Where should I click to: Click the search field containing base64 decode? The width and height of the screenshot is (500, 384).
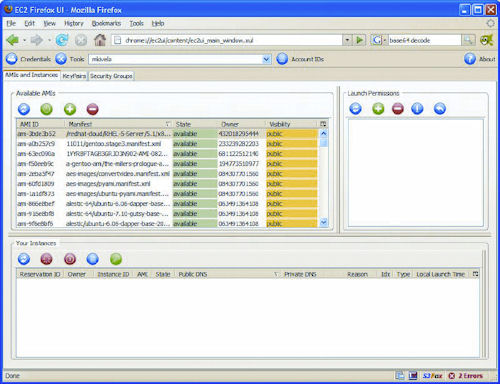pos(424,40)
